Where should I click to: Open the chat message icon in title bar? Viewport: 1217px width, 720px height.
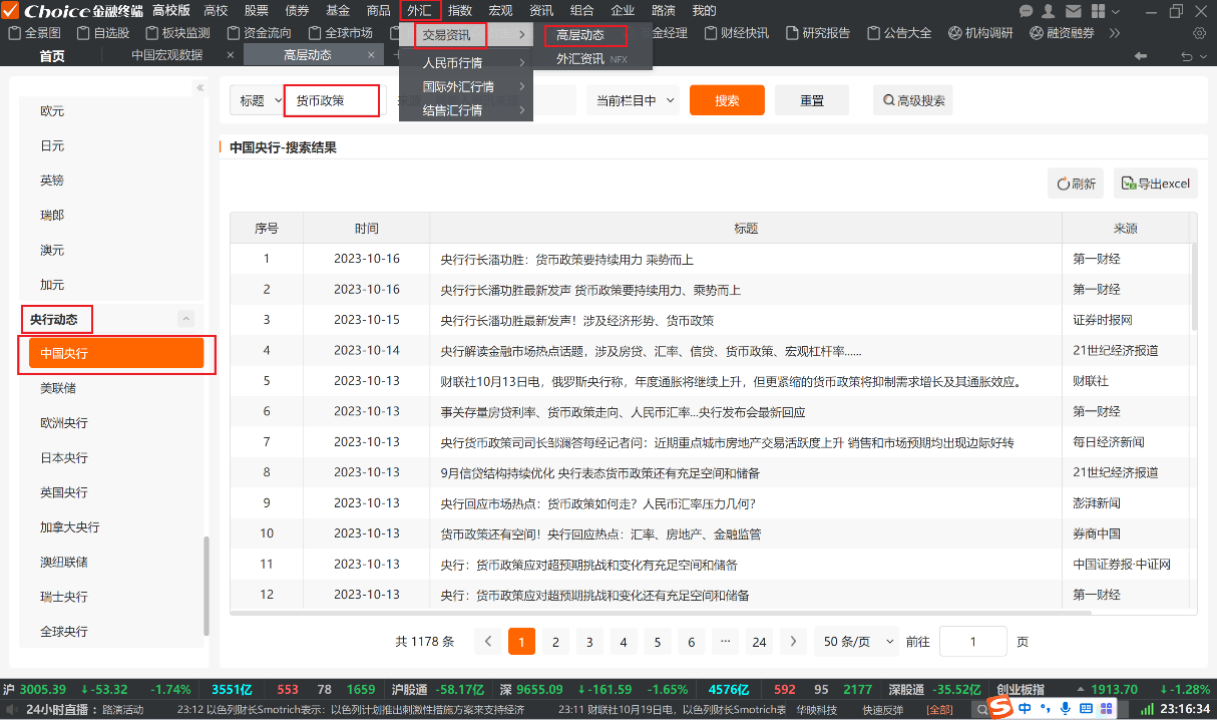(1026, 11)
